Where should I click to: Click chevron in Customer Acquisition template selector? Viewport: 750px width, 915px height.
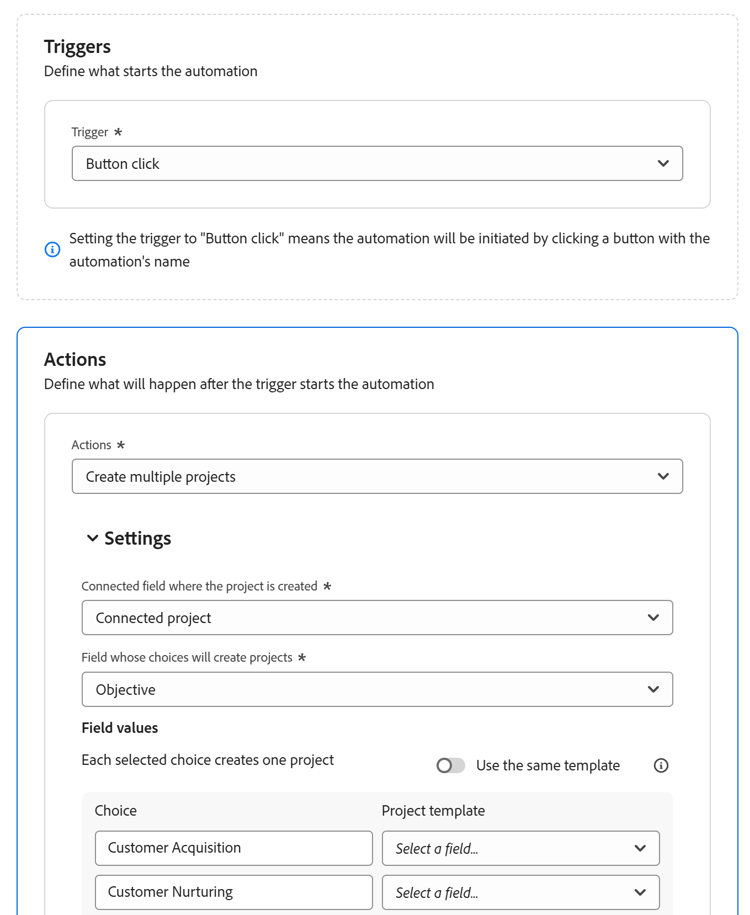click(x=640, y=849)
